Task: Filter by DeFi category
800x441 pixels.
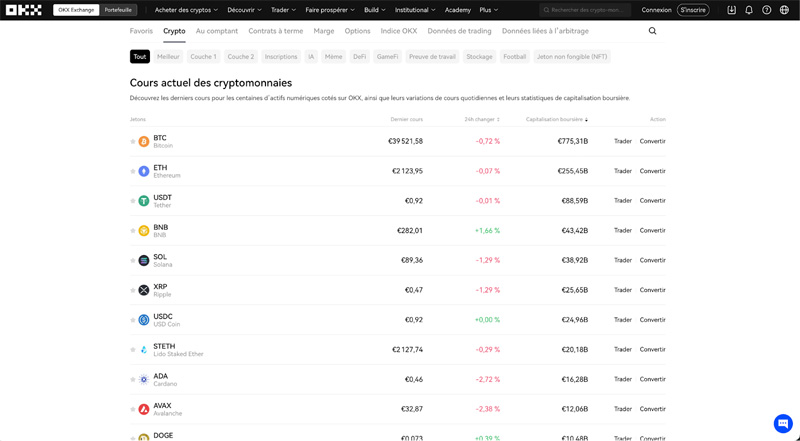Action: [x=360, y=57]
